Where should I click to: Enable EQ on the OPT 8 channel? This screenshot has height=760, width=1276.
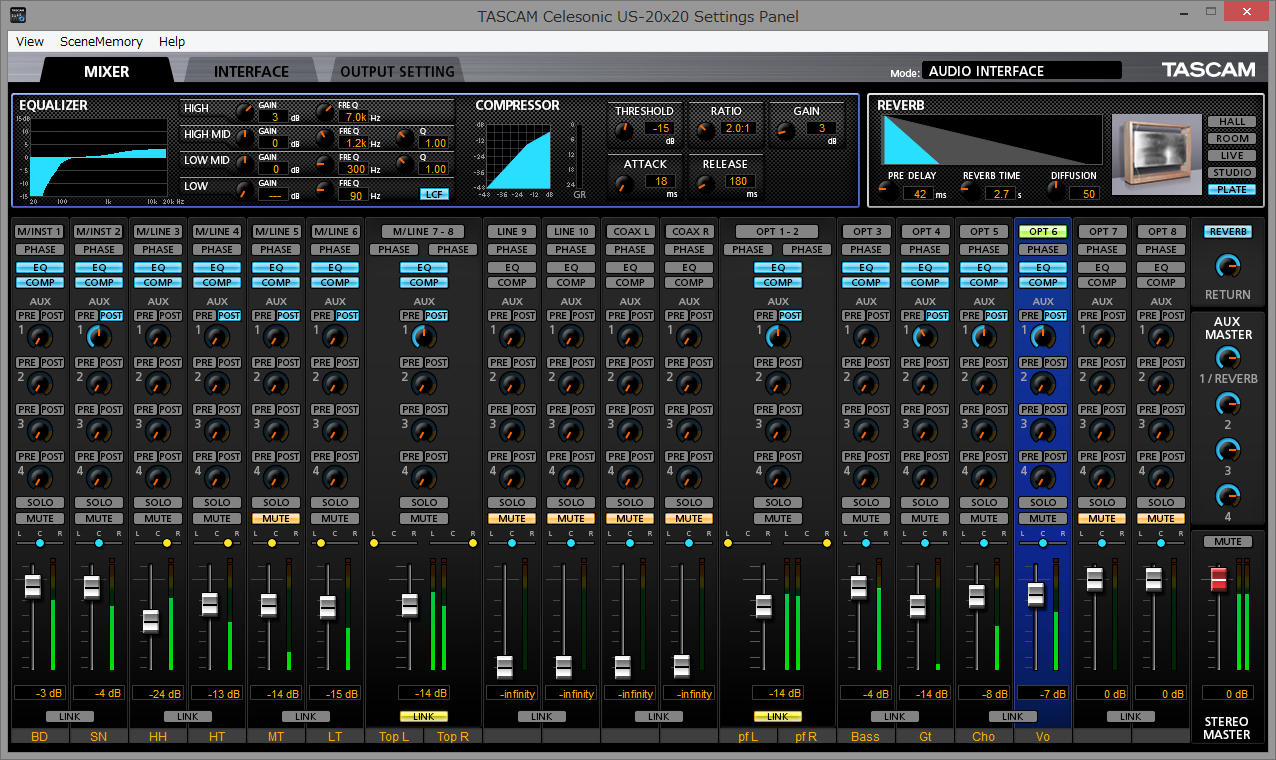coord(1161,267)
